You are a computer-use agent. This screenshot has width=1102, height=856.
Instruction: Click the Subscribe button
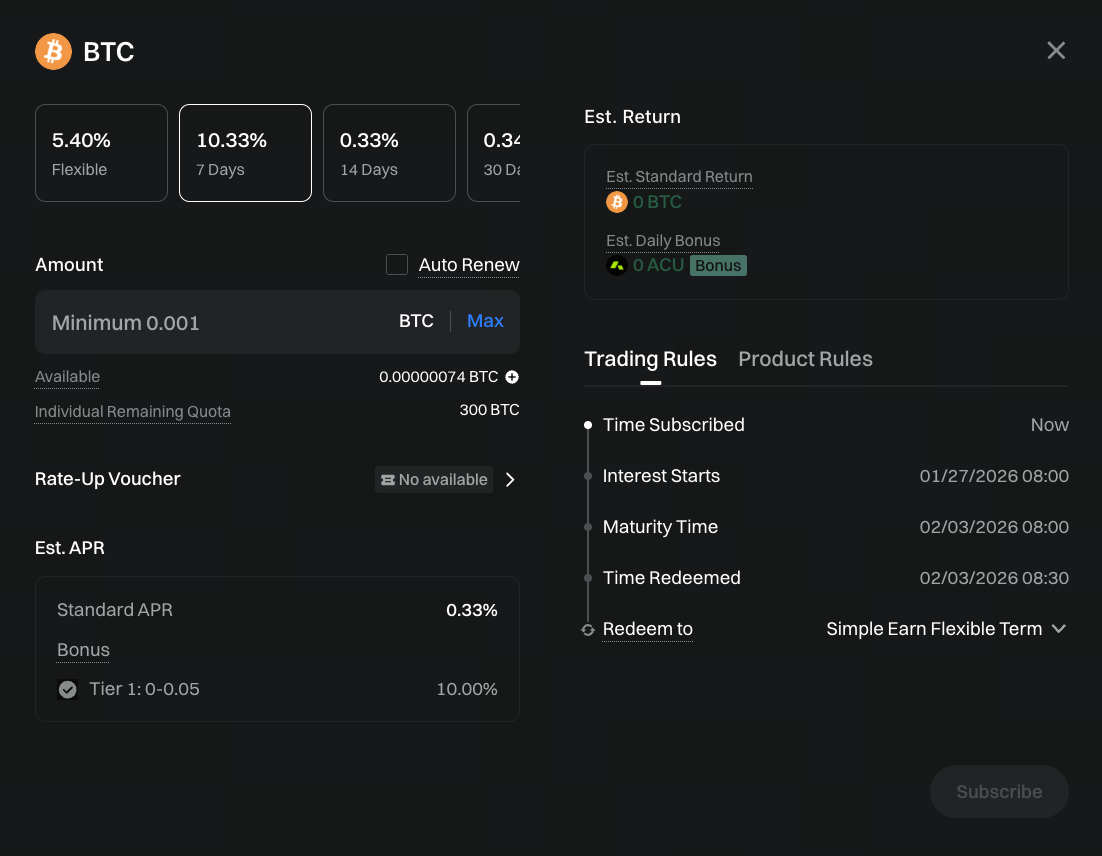998,792
